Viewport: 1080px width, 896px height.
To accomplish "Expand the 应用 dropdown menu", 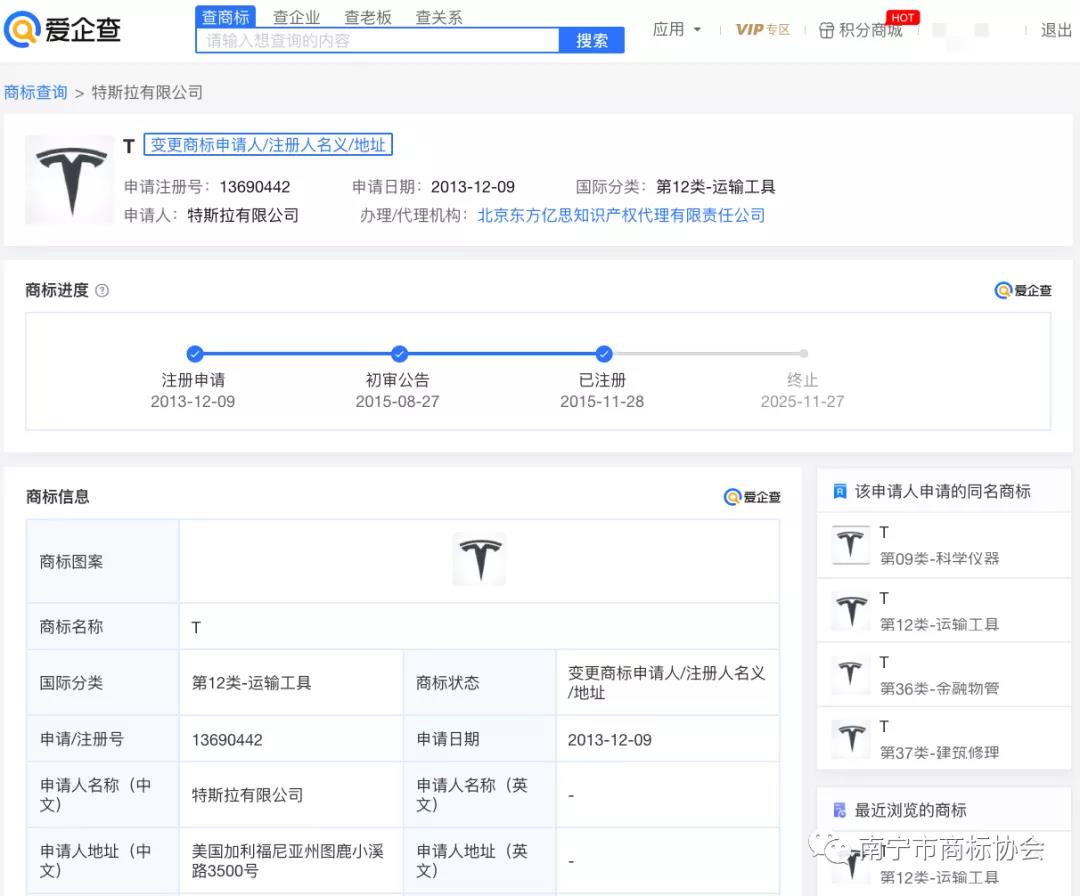I will click(676, 30).
